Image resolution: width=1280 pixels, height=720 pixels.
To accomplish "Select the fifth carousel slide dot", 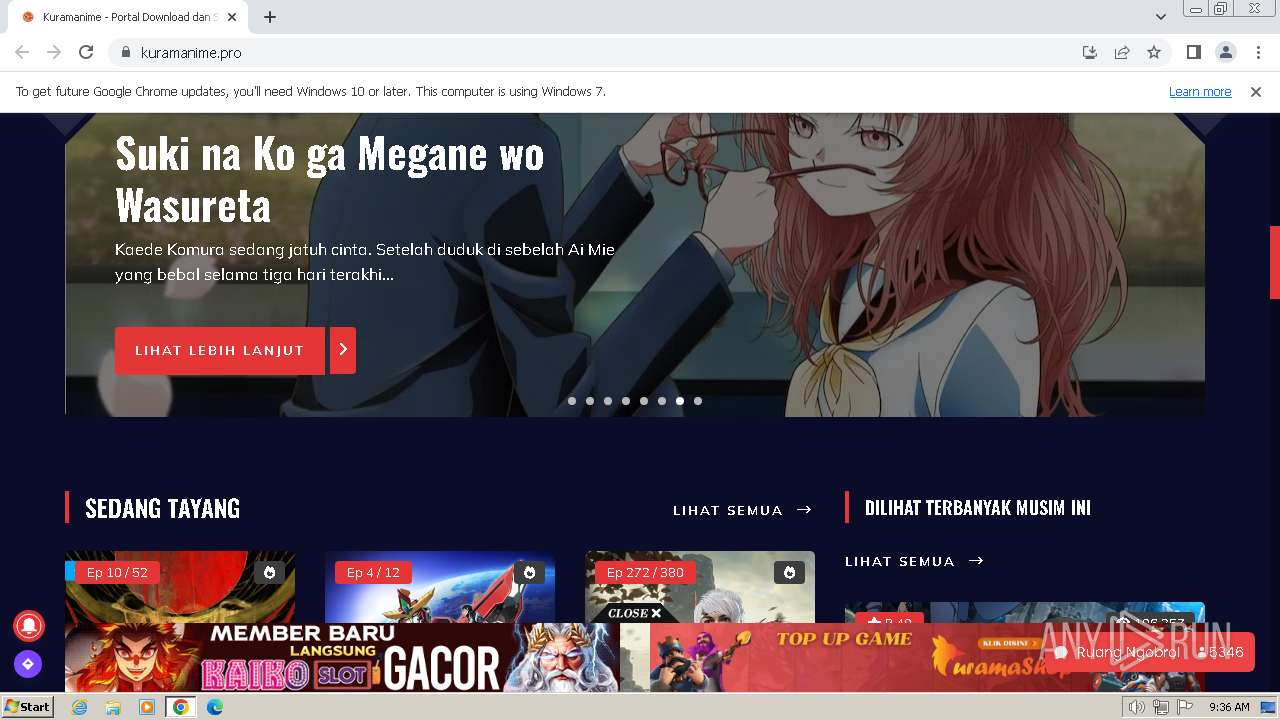I will click(644, 401).
